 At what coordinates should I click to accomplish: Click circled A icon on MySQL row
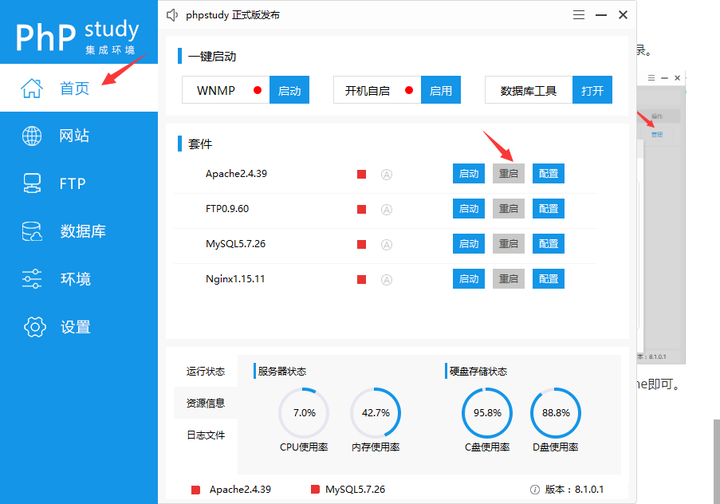pos(387,245)
